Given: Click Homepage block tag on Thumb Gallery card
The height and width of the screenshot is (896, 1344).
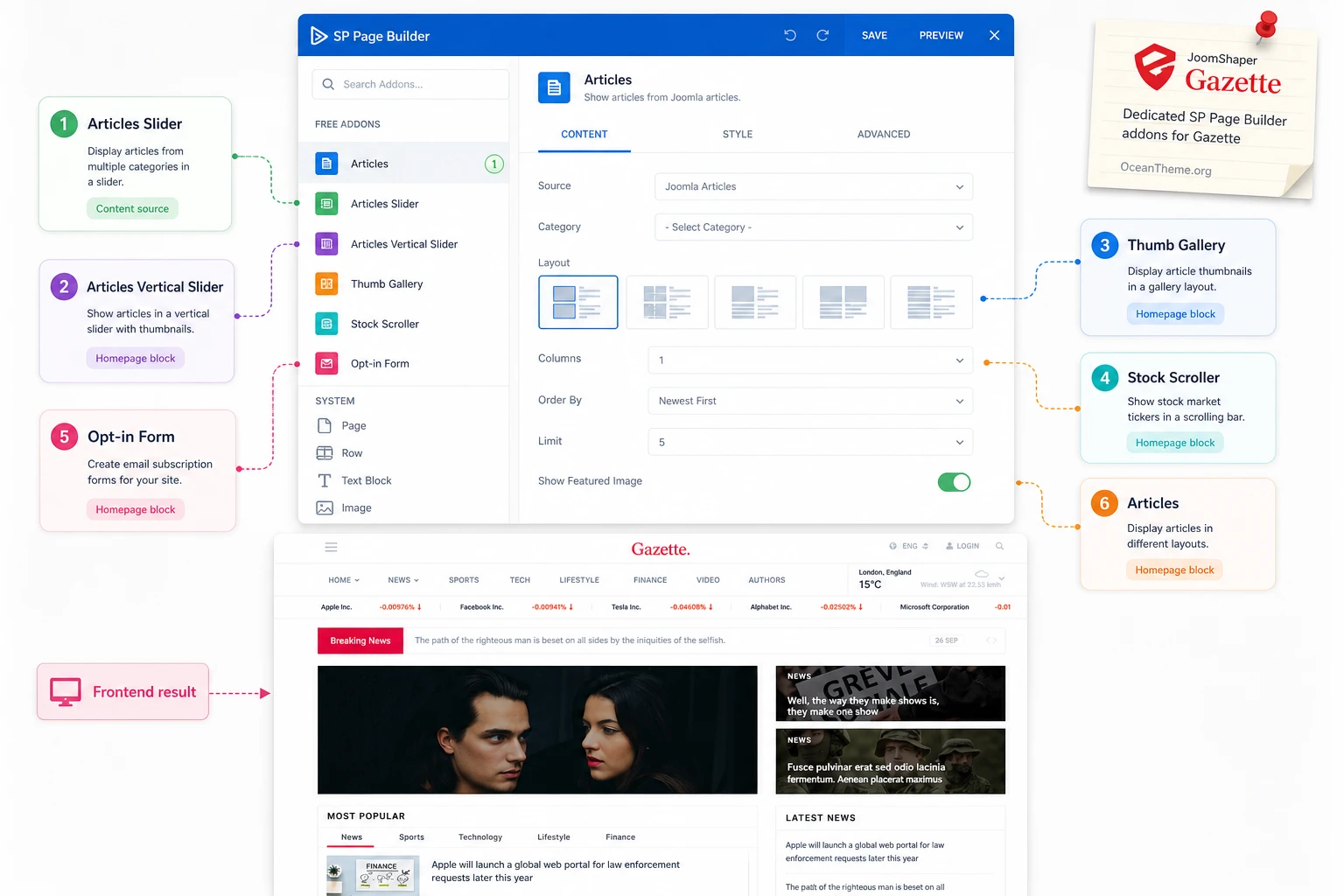Looking at the screenshot, I should click(x=1175, y=314).
